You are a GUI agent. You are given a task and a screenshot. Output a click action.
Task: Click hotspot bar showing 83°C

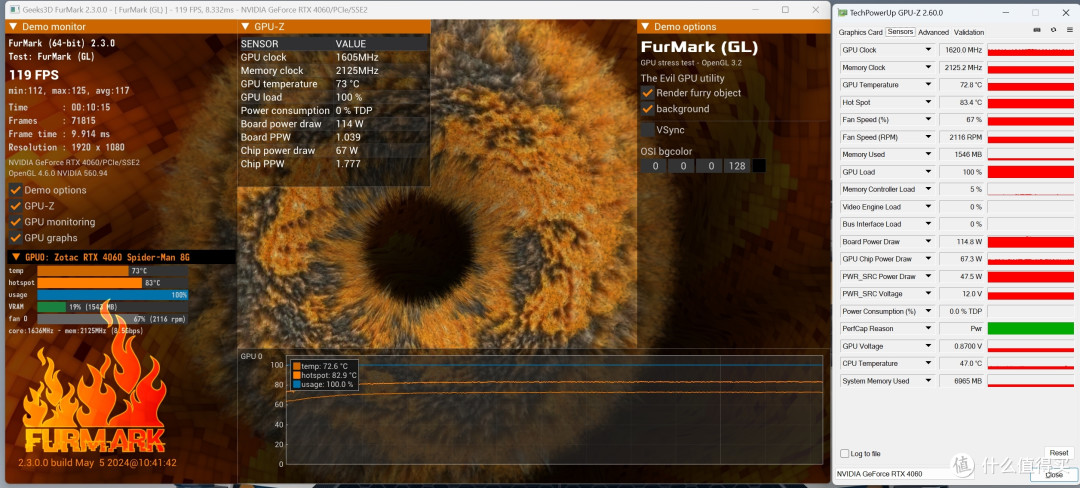(112, 283)
